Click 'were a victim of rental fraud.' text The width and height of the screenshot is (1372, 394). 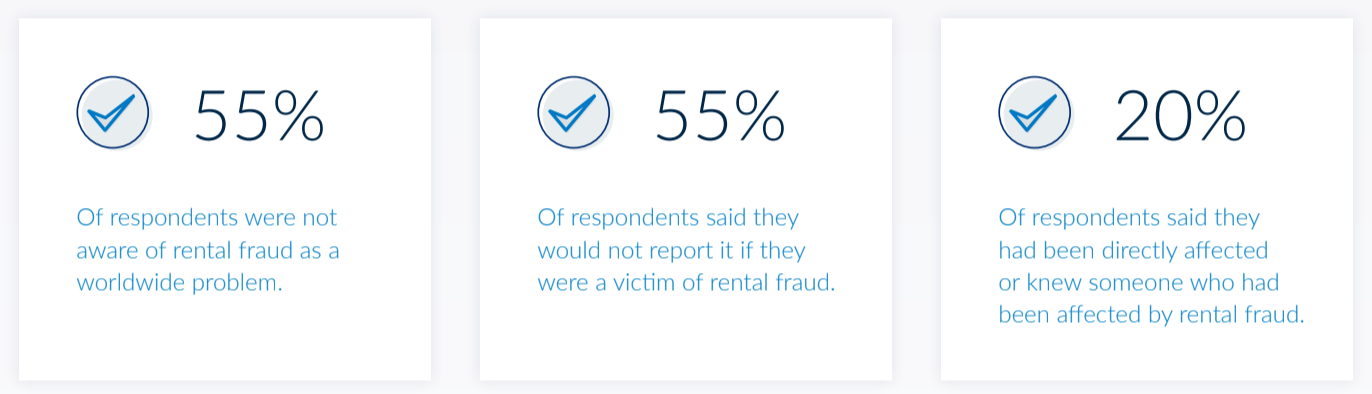pyautogui.click(x=686, y=283)
